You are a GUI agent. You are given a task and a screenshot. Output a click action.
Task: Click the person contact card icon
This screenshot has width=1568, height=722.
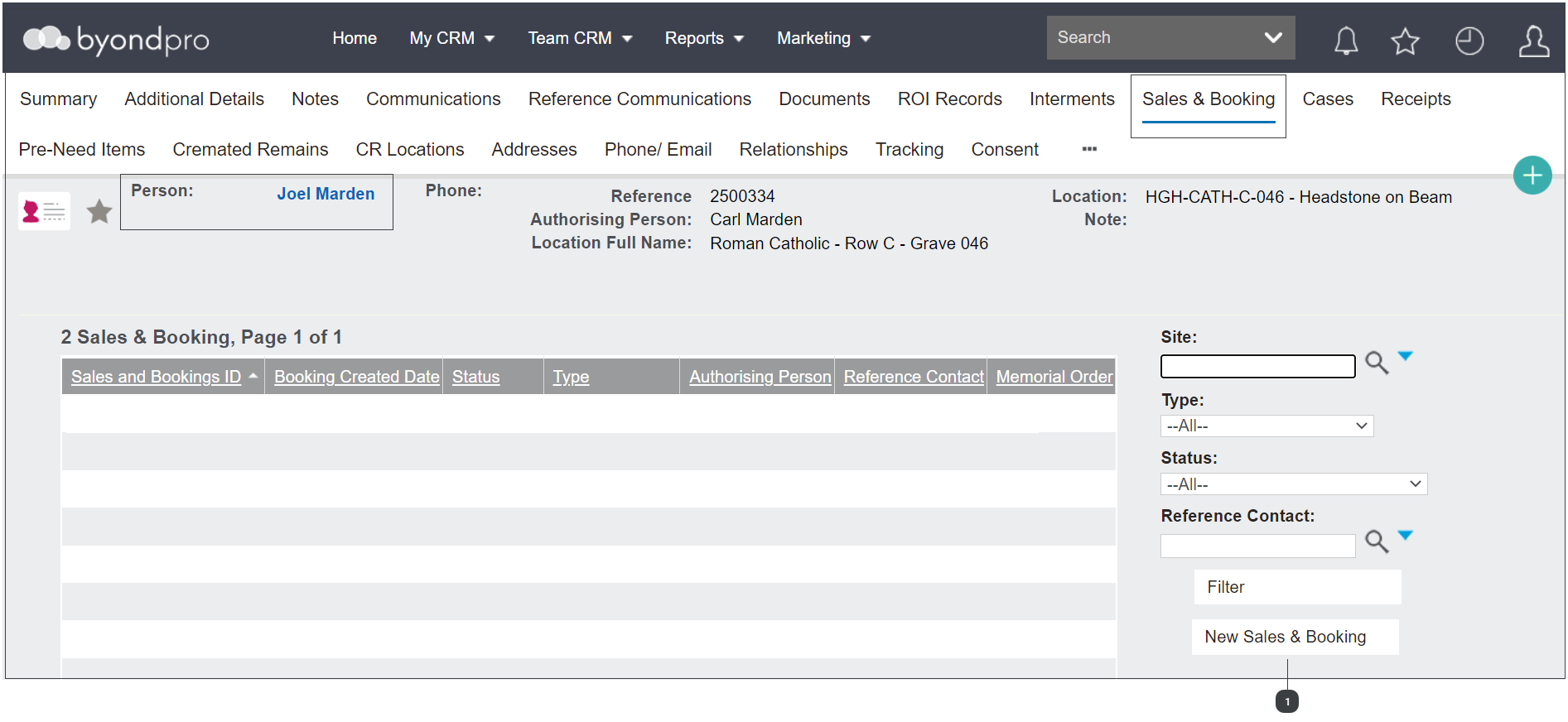[44, 211]
